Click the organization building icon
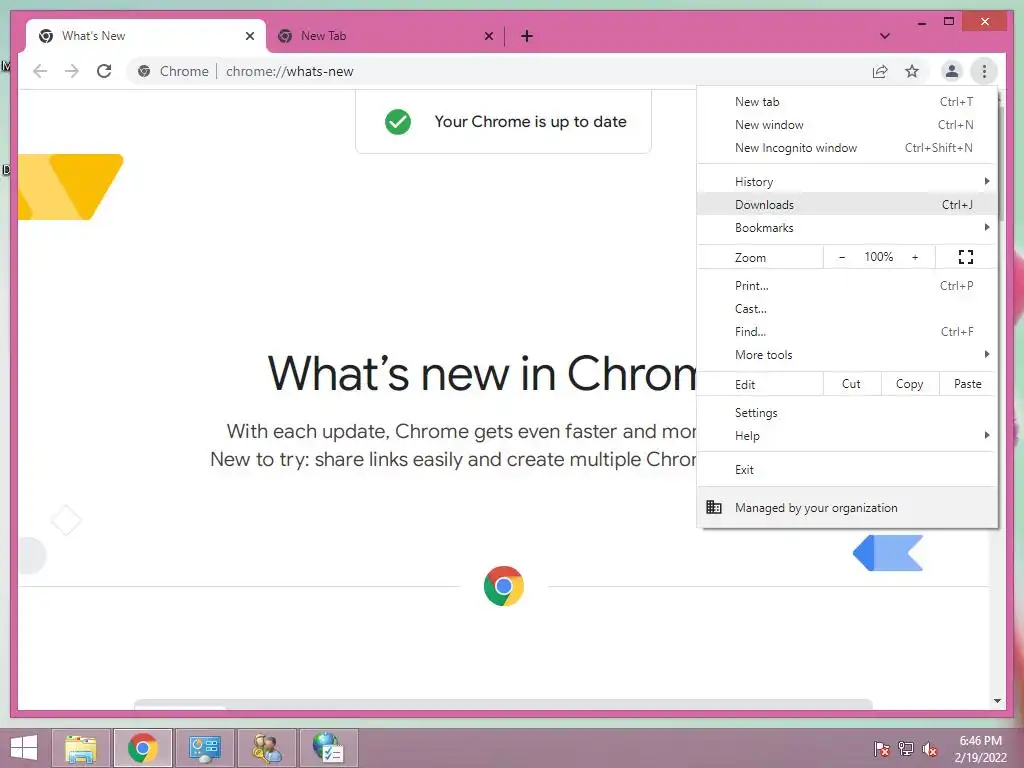Image resolution: width=1024 pixels, height=768 pixels. (714, 507)
